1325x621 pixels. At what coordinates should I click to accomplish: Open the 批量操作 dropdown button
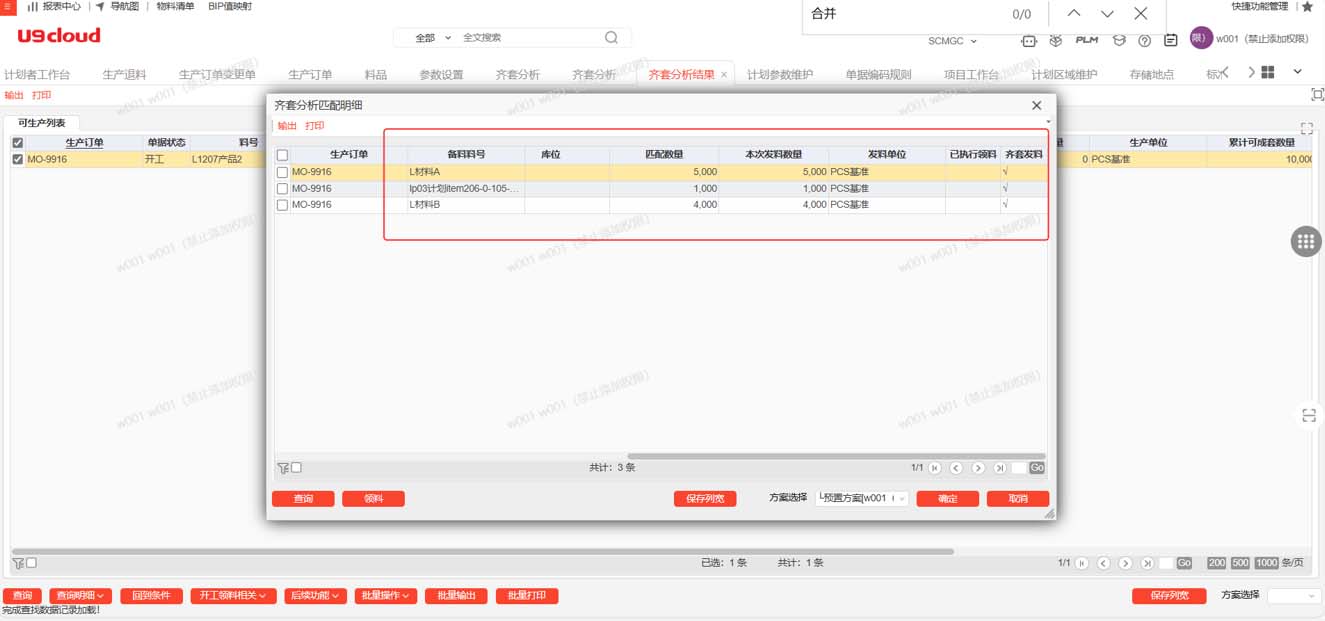[385, 596]
